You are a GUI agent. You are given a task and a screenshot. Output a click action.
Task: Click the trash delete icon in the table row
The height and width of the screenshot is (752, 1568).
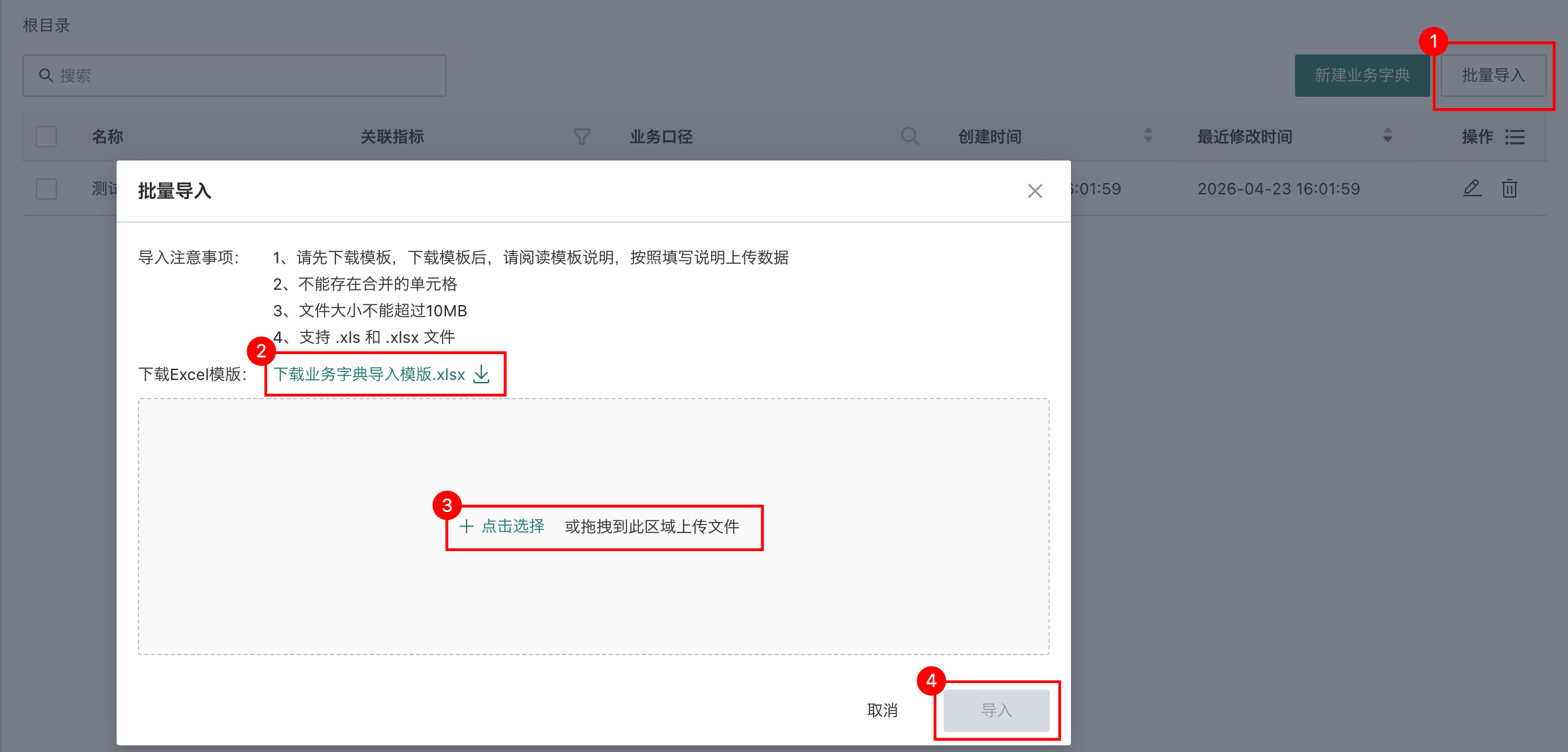pyautogui.click(x=1510, y=188)
